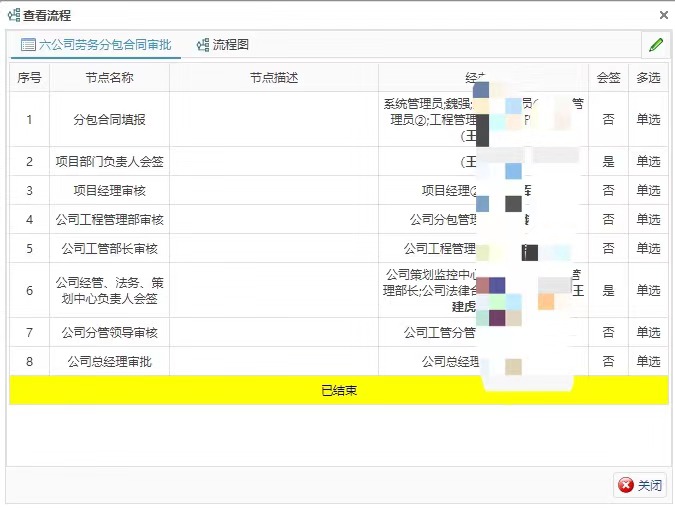This screenshot has width=675, height=508.
Task: Select the 公司分管领导审核 node cell
Action: pos(109,332)
